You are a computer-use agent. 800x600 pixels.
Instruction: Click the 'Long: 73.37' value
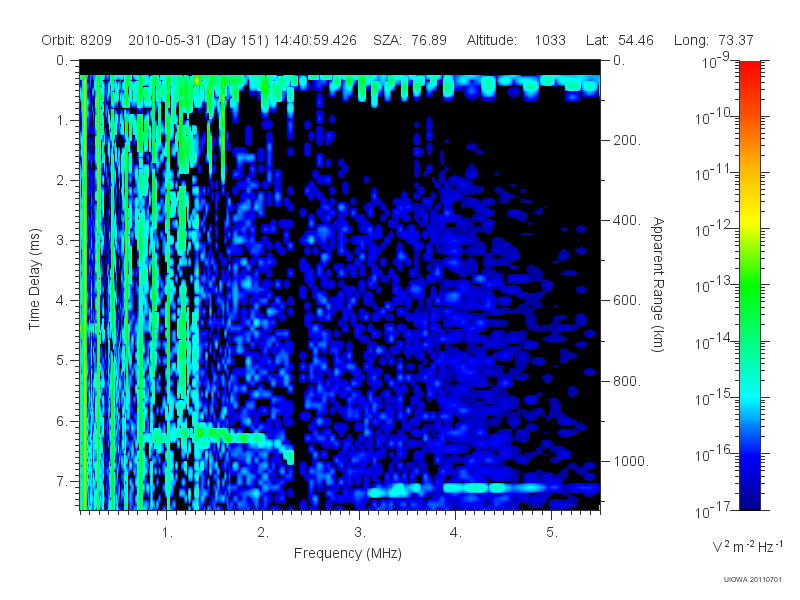(x=713, y=40)
